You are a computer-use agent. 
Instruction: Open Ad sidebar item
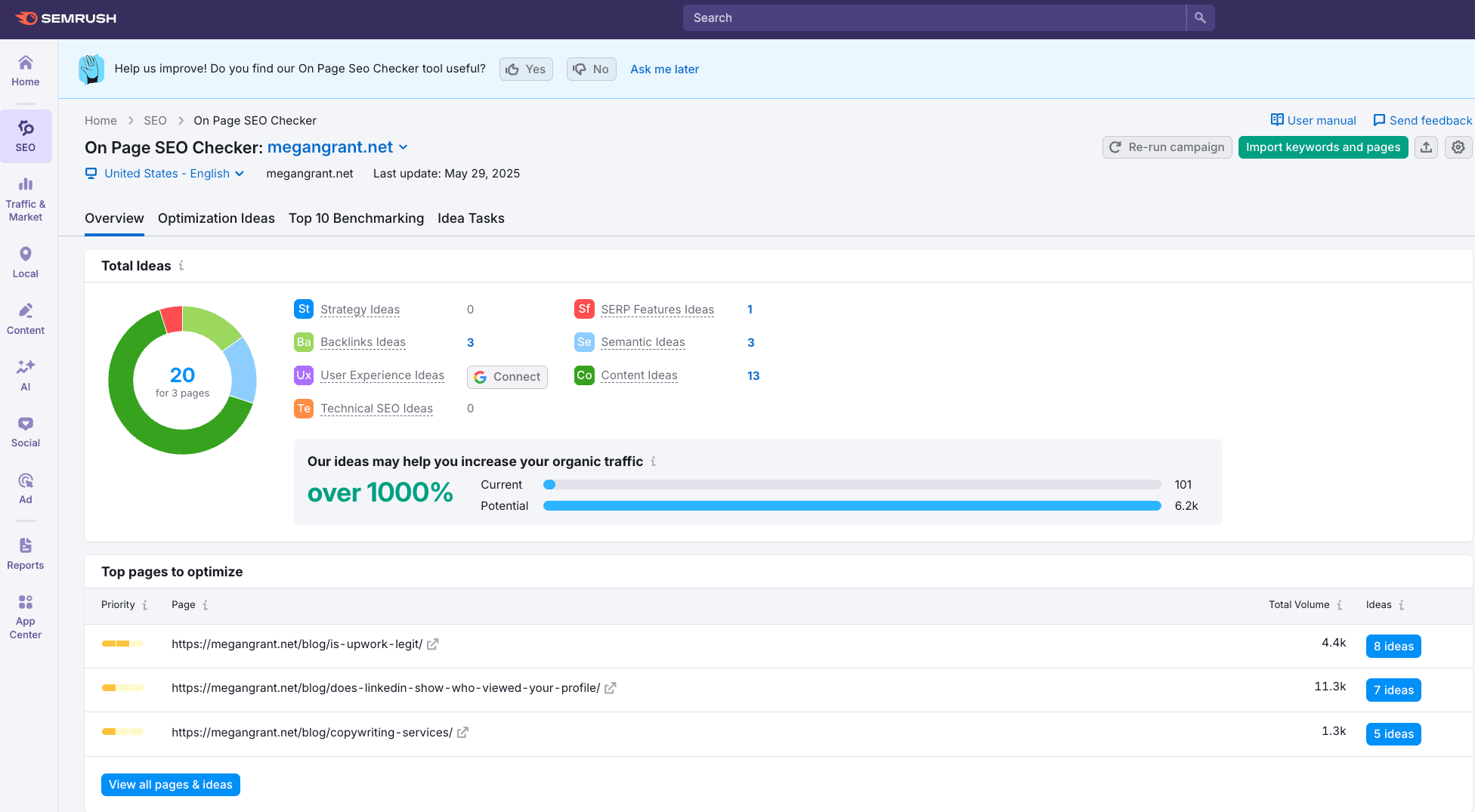pos(26,488)
